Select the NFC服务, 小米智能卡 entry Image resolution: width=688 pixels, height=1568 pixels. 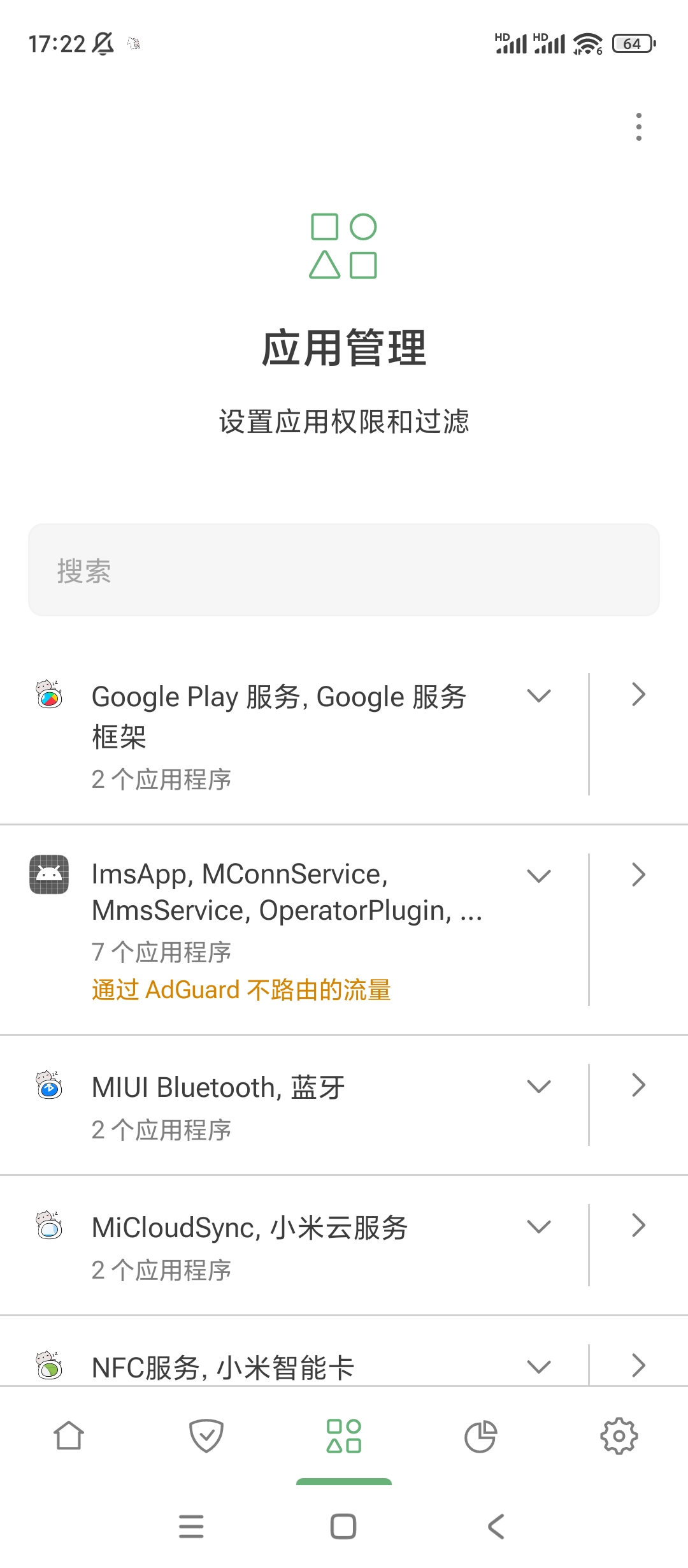tap(223, 1367)
